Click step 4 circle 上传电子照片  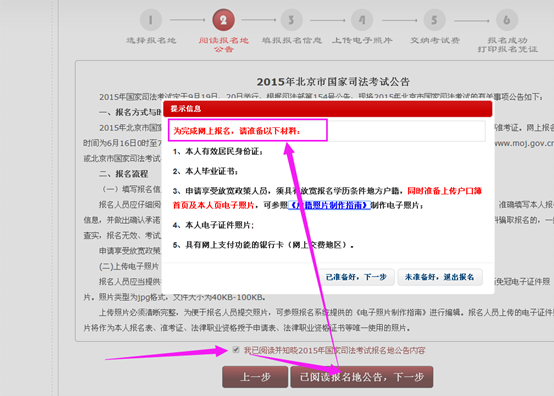coord(362,20)
